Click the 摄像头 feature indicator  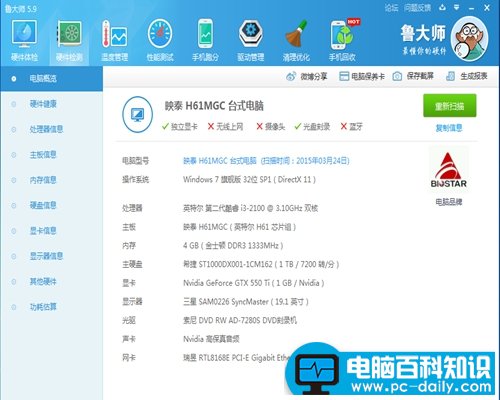pos(271,127)
